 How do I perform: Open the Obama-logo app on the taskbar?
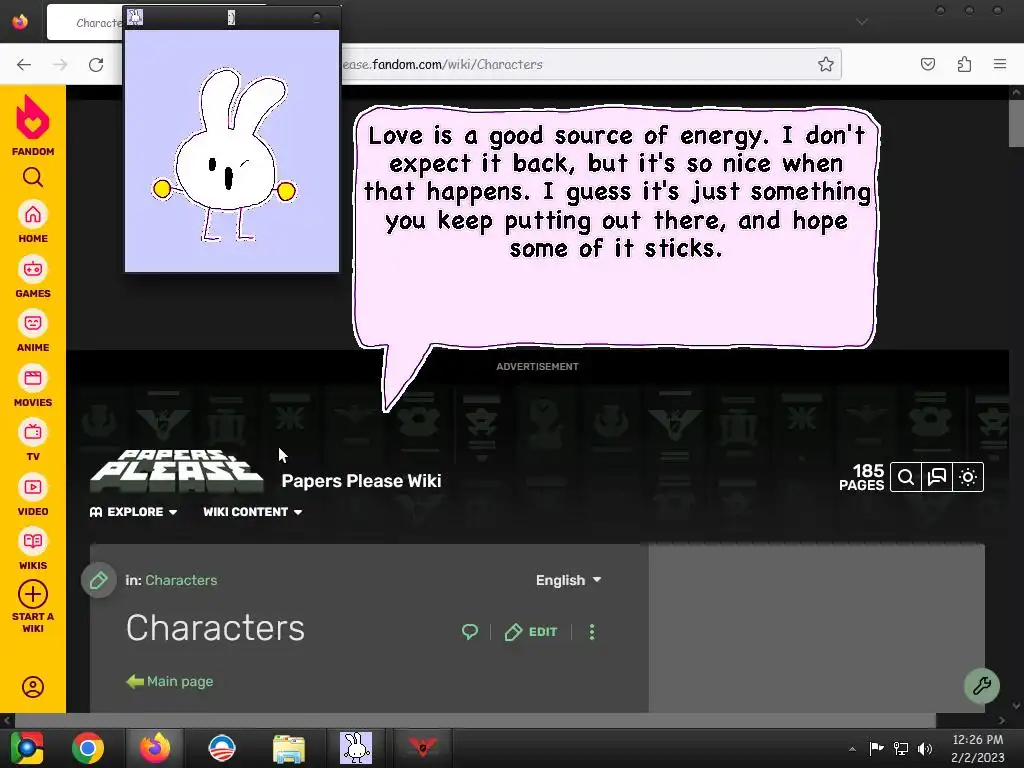[x=222, y=748]
